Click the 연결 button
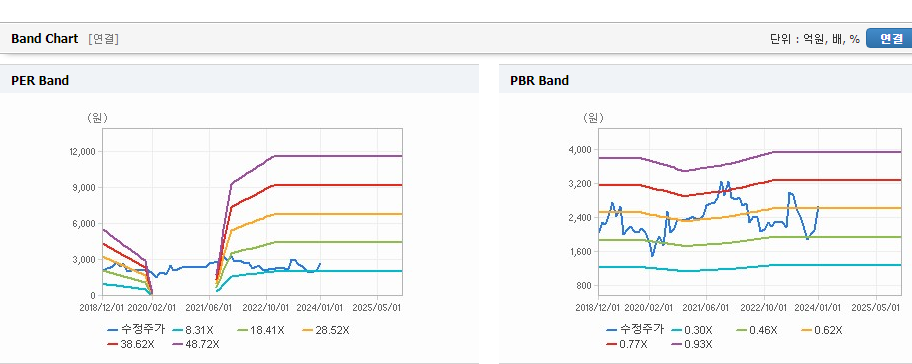Viewport: 912px width, 364px height. (x=889, y=38)
